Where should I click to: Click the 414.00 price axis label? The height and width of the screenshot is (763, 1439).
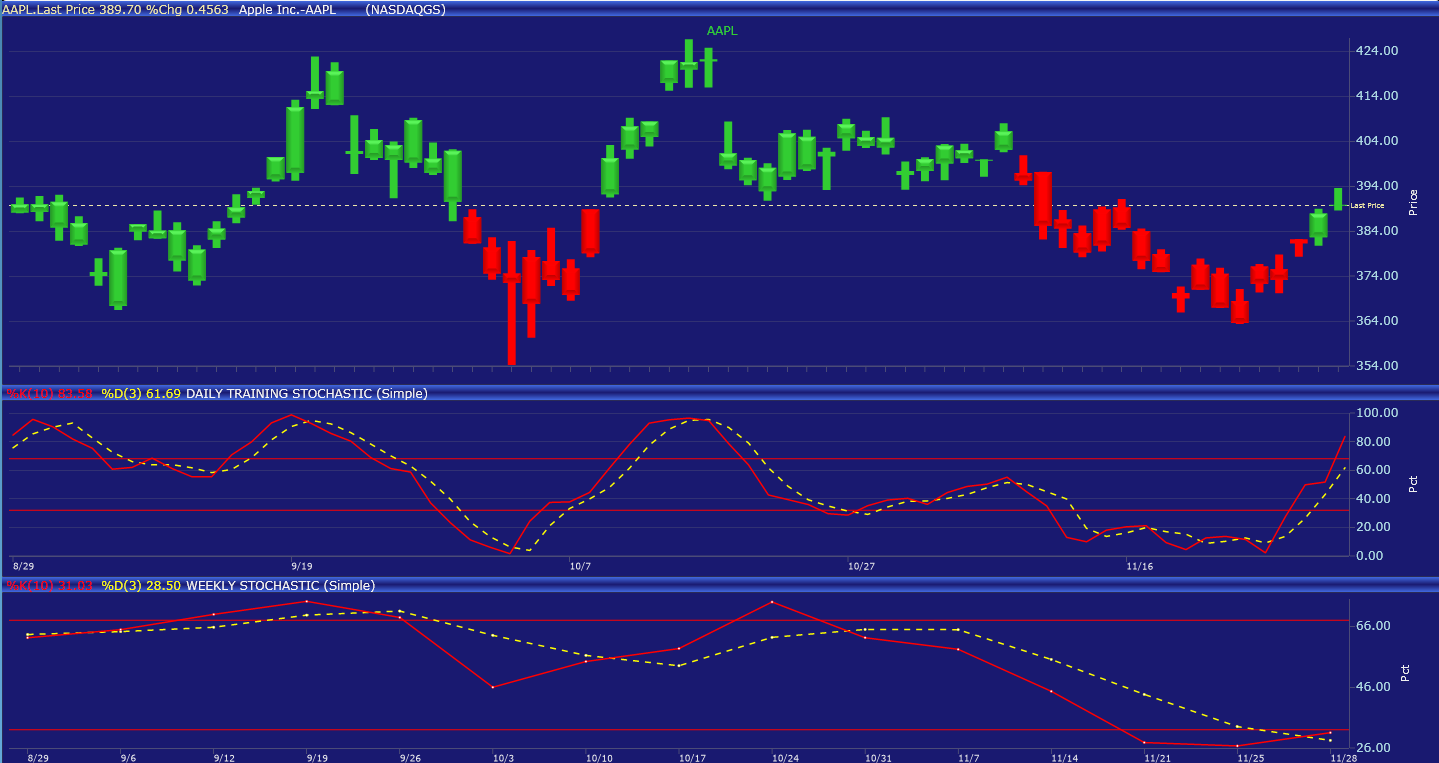[x=1379, y=96]
